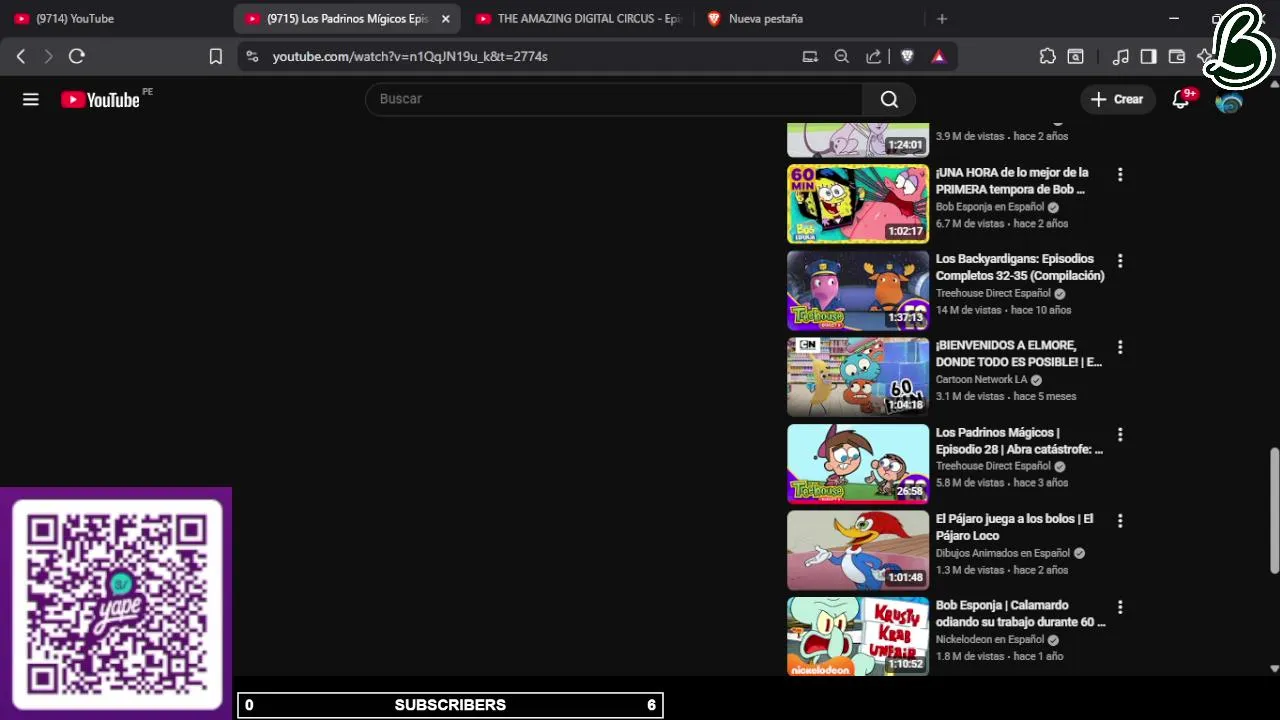Screen dimensions: 1280x720
Task: Open 'Bob Esponja | Calamardo odiando su trabajo' title
Action: point(1021,614)
